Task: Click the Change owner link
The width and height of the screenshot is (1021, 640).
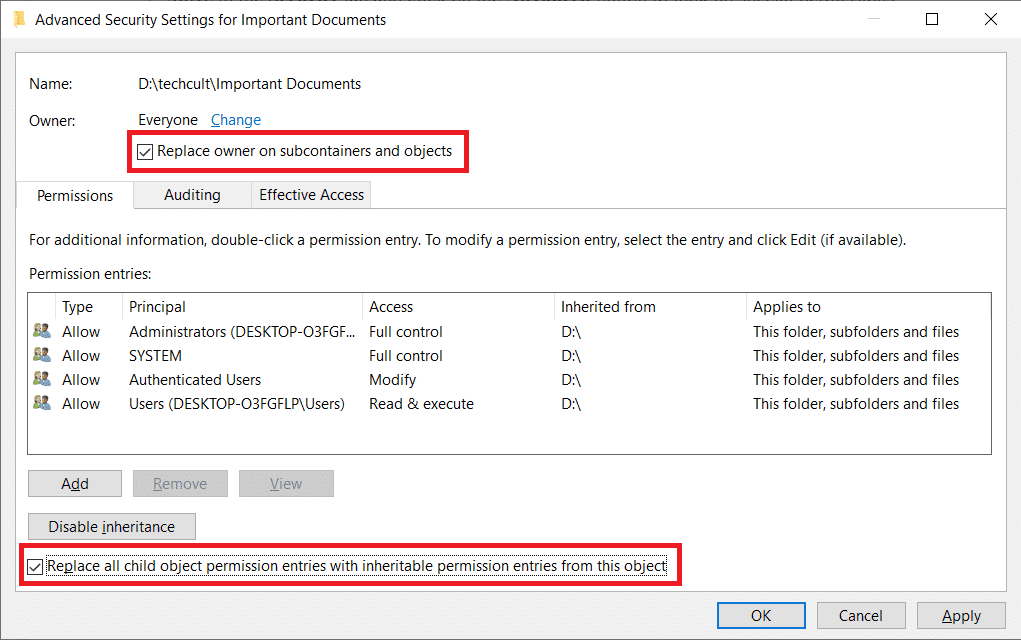Action: pos(236,120)
